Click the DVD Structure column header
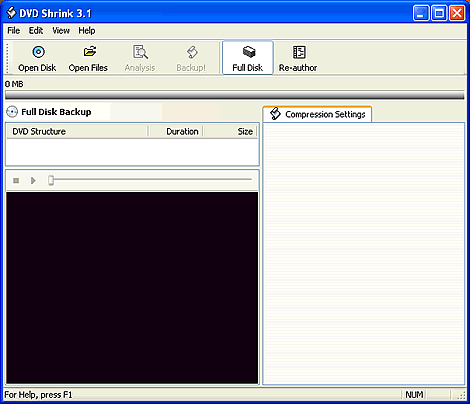The width and height of the screenshot is (470, 404). (x=77, y=131)
